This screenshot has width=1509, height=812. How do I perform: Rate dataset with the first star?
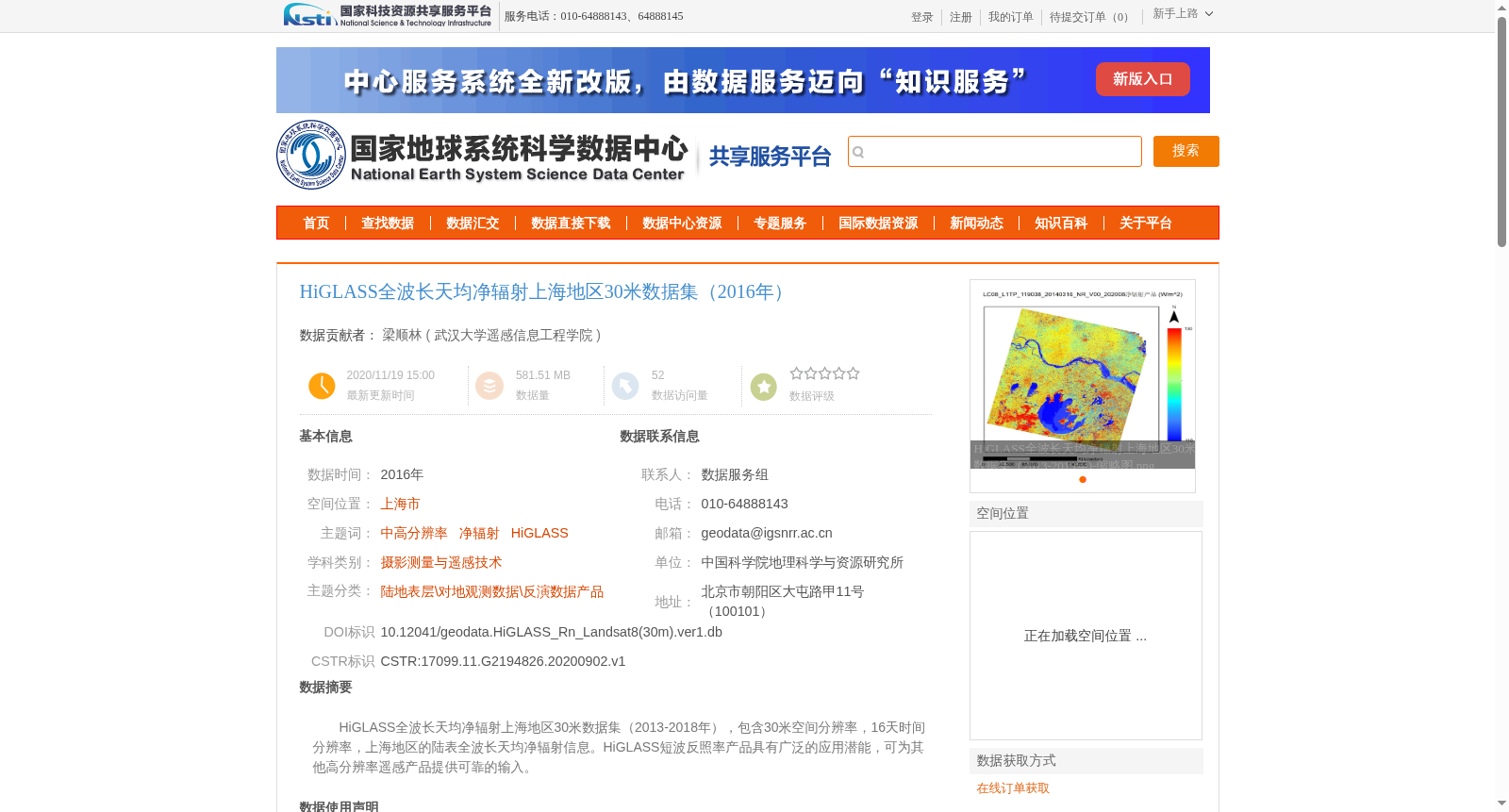796,373
